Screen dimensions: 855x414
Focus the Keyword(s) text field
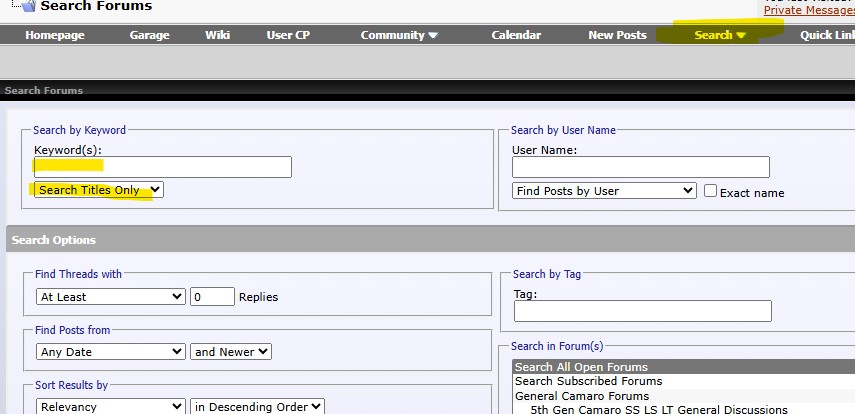162,167
